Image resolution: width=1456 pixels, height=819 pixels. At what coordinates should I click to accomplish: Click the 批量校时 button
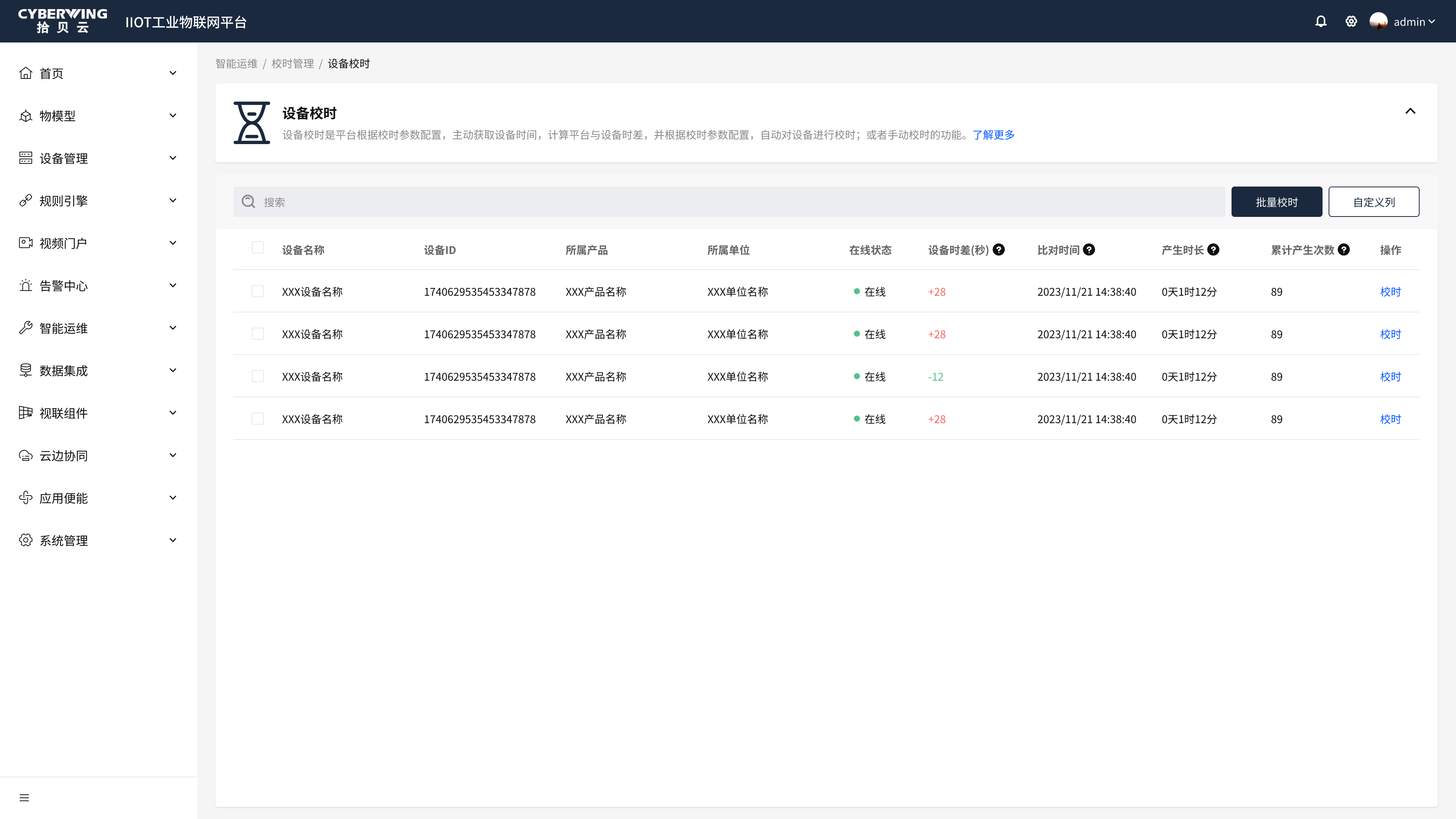click(x=1276, y=202)
